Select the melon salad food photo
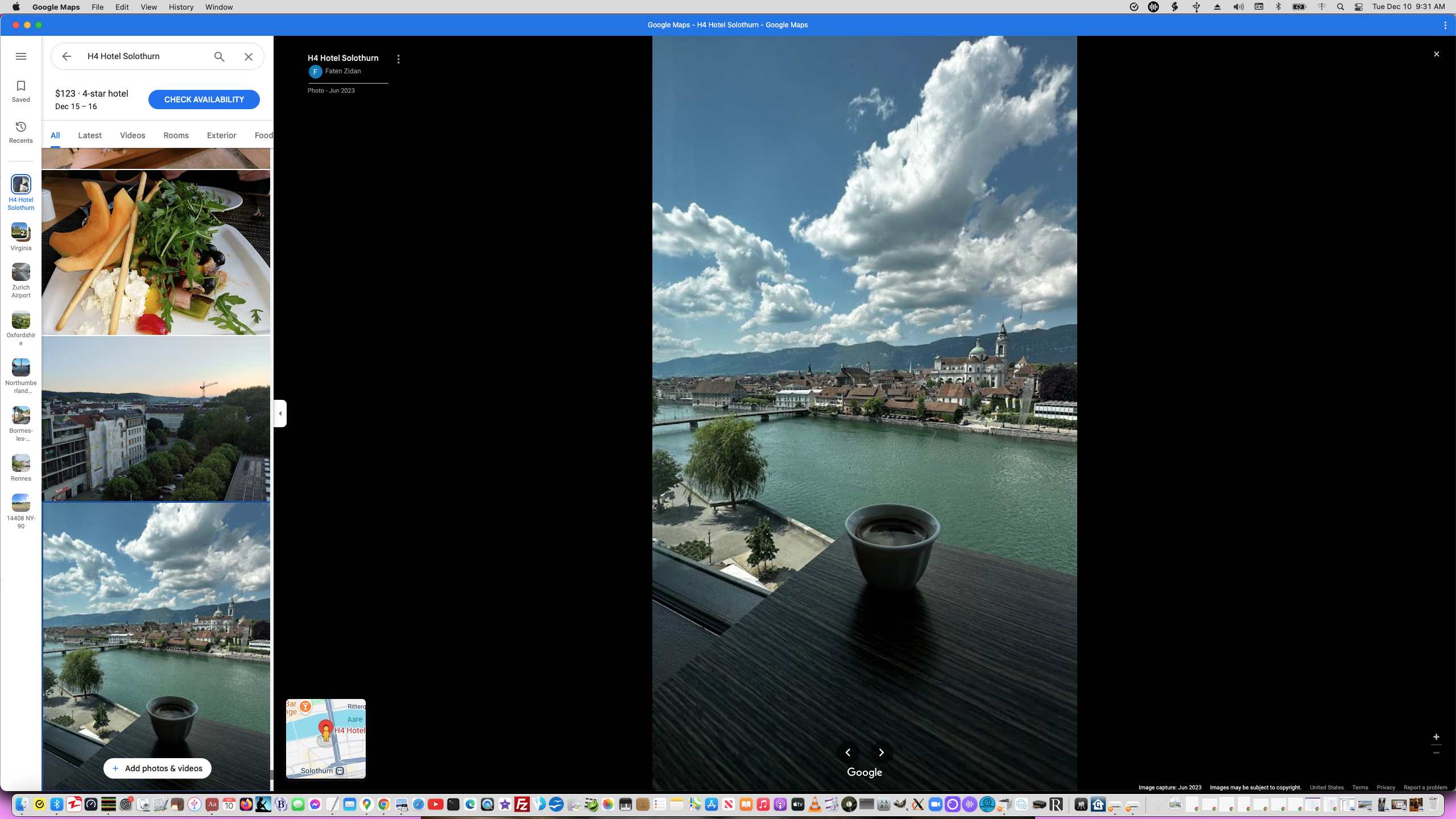This screenshot has height=819, width=1456. [156, 253]
